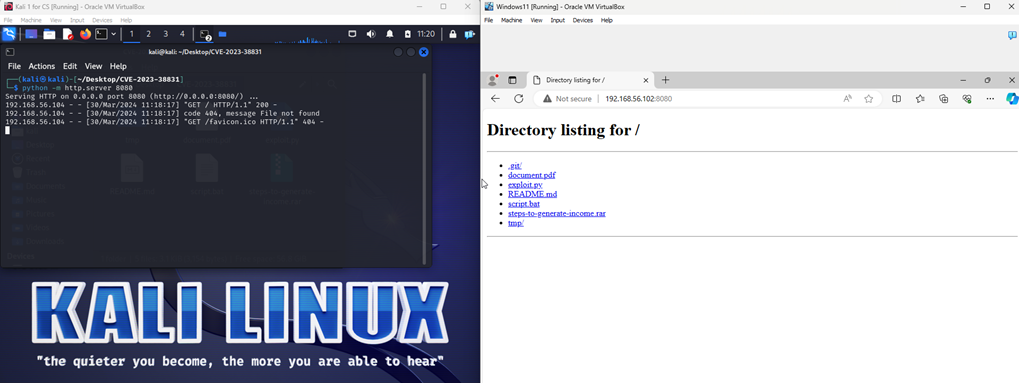This screenshot has height=383, width=1019.
Task: Open a new tab with plus button
Action: tap(665, 80)
